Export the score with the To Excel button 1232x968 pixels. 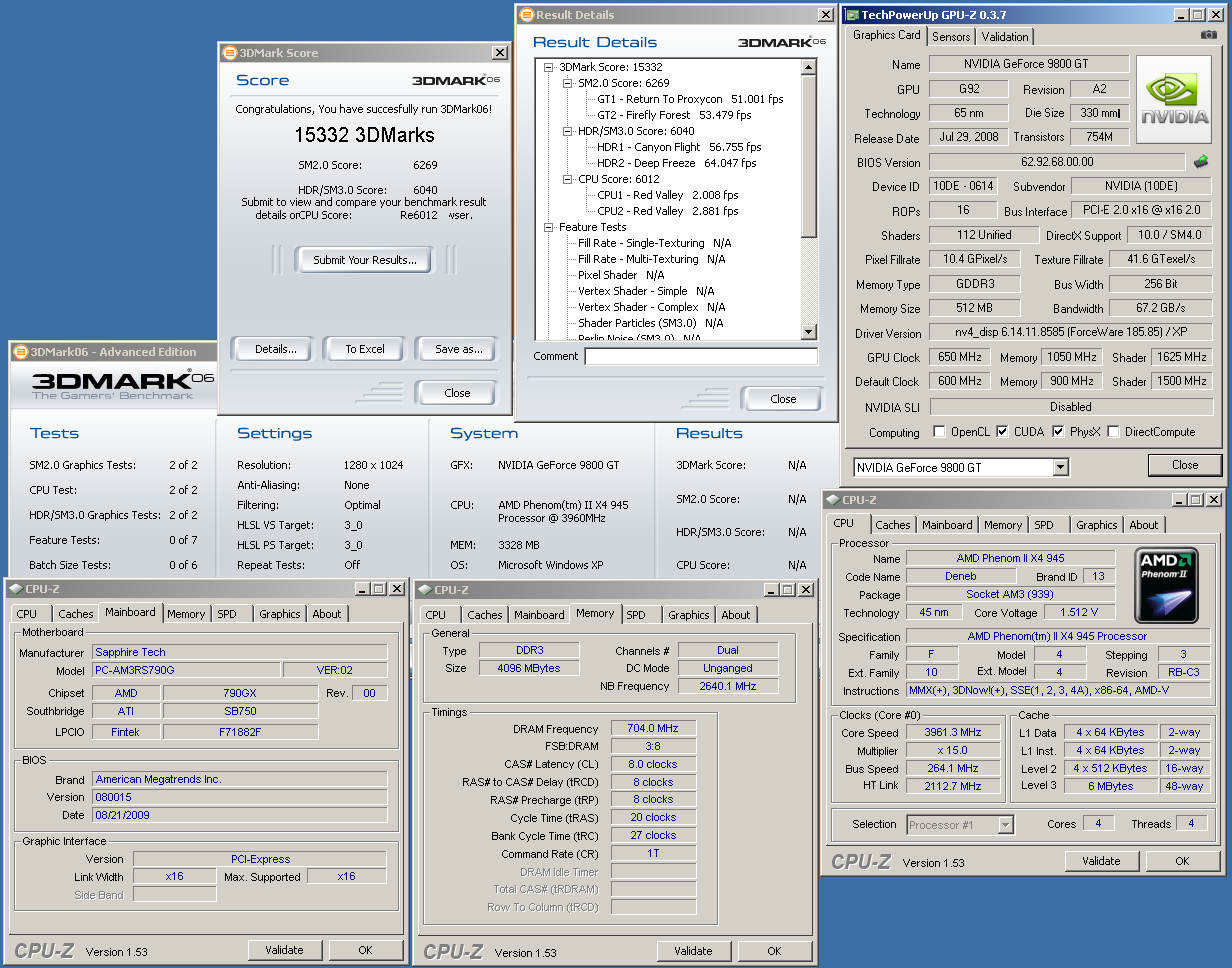[366, 349]
